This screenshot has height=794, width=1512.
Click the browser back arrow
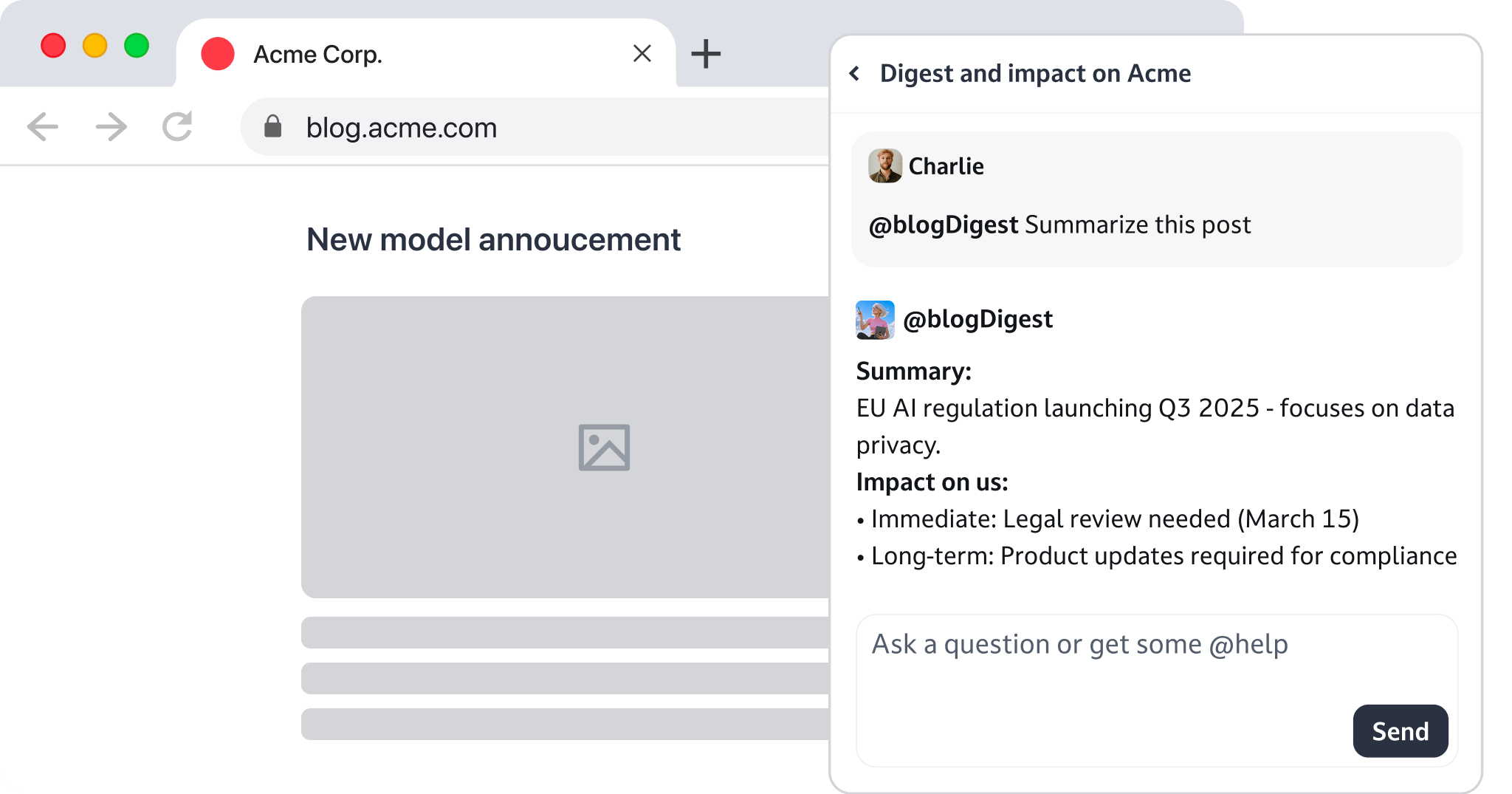[43, 127]
